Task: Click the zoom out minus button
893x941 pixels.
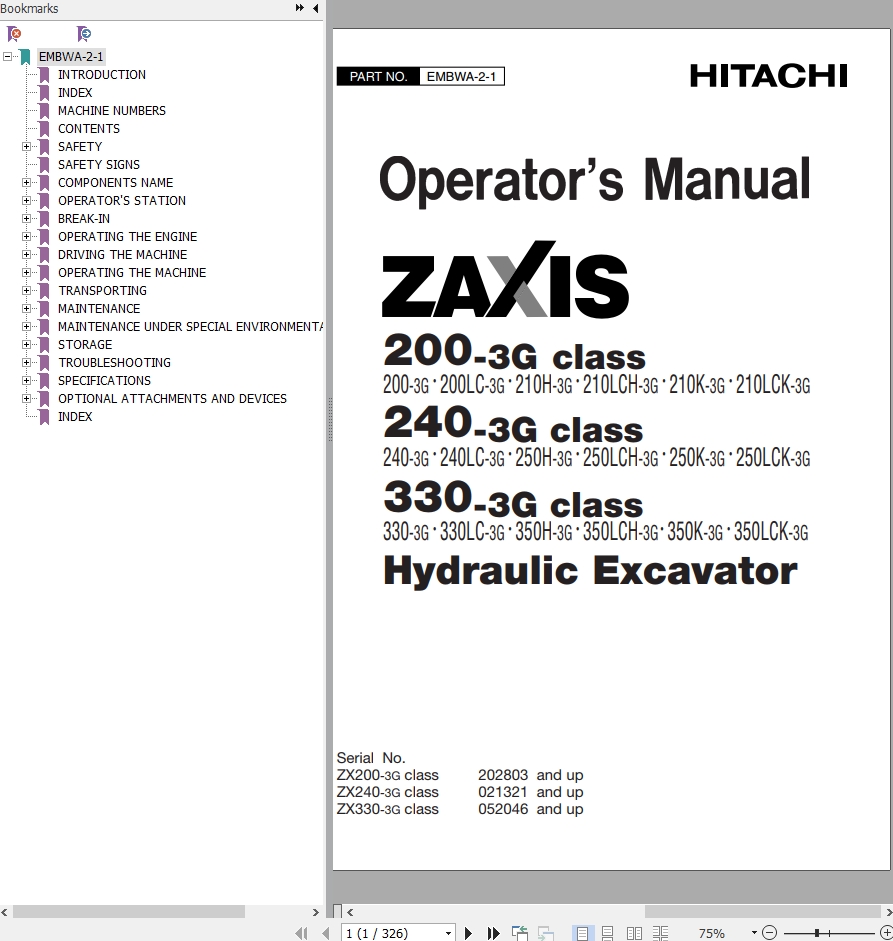Action: (769, 933)
